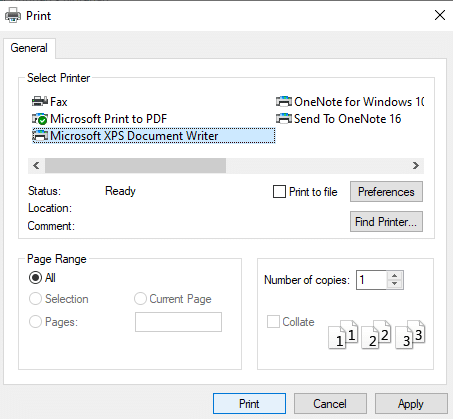This screenshot has height=419, width=453.
Task: Enable the Print to file checkbox
Action: pyautogui.click(x=279, y=192)
